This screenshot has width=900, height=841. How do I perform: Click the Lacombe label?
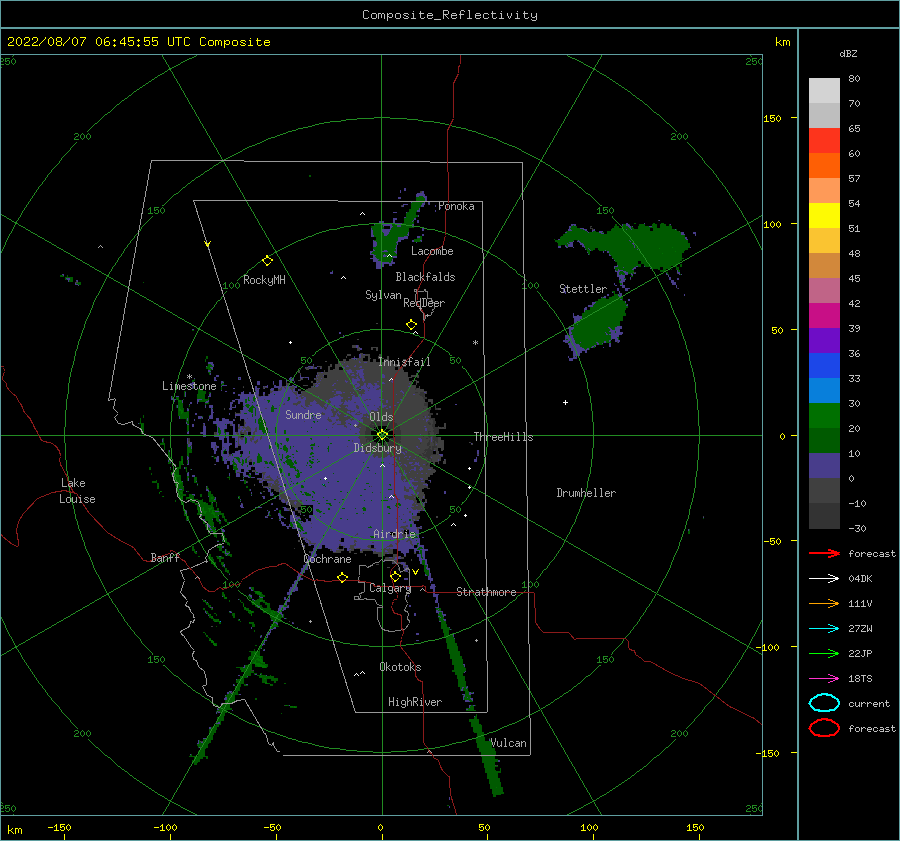tap(432, 251)
